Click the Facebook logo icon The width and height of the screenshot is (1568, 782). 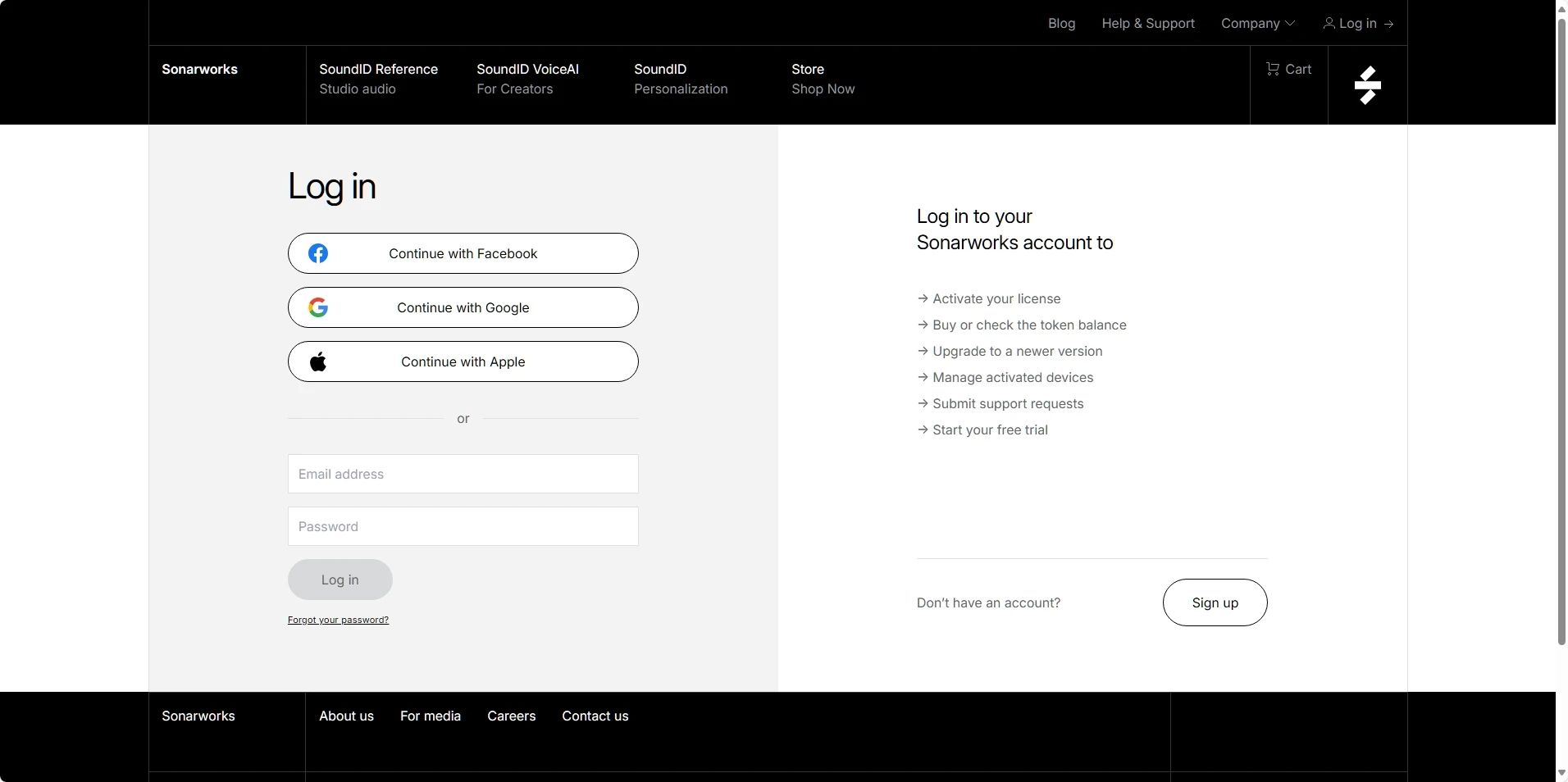tap(318, 253)
